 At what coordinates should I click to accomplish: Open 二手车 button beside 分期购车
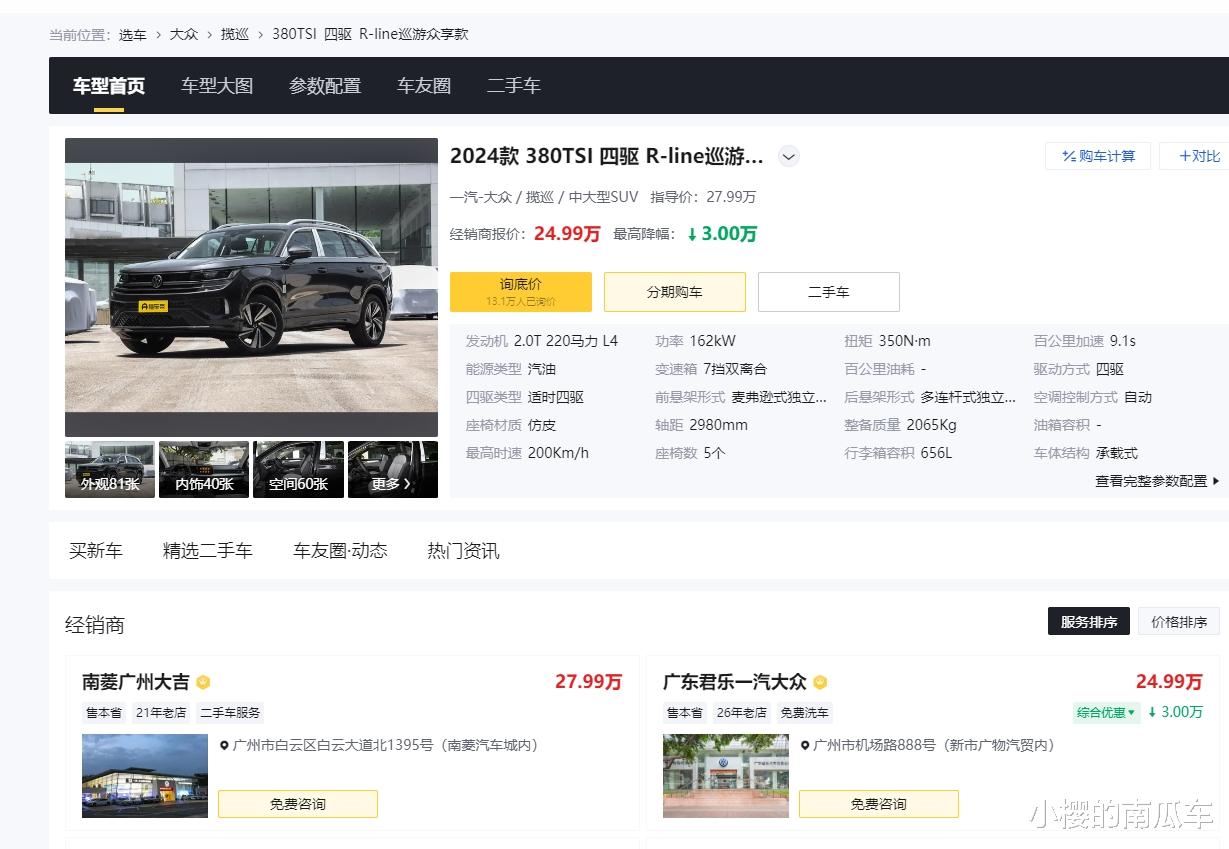[829, 291]
